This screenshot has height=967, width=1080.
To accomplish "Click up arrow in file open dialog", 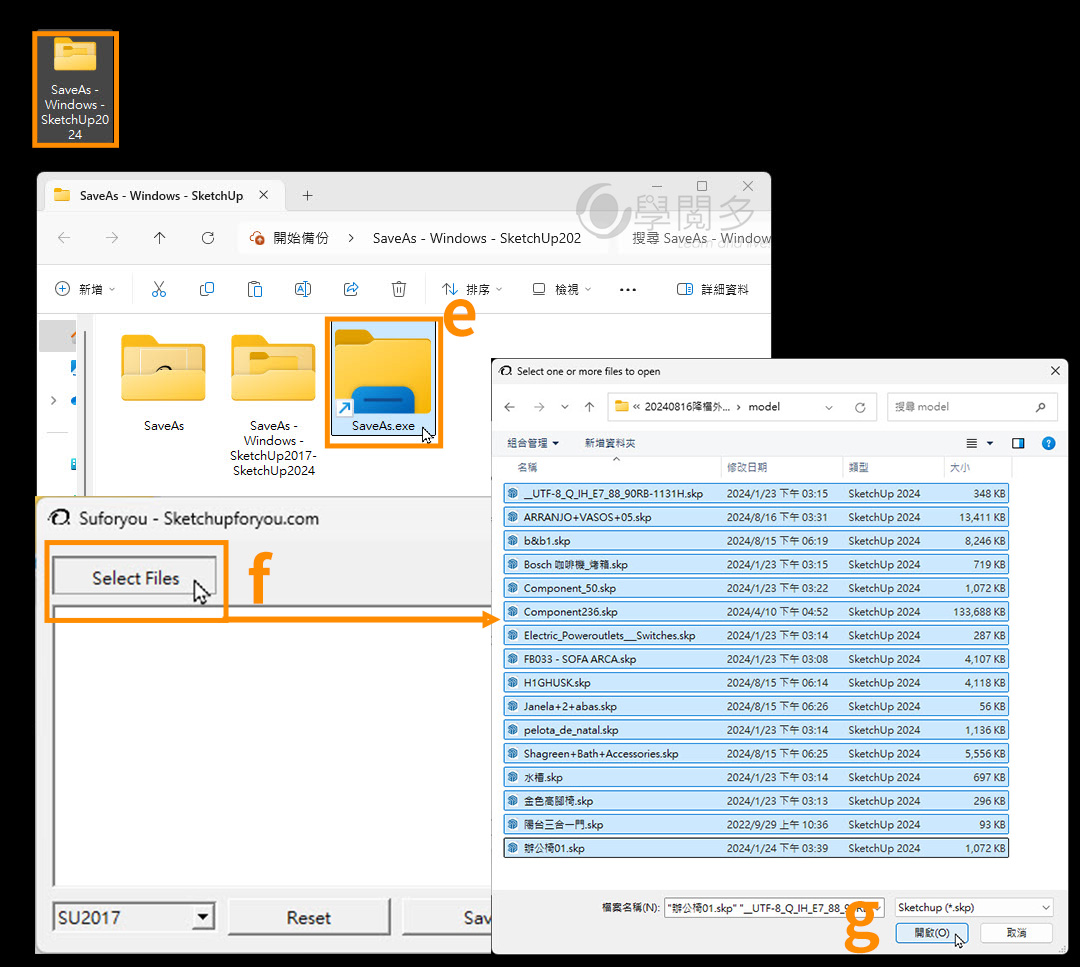I will [x=590, y=407].
